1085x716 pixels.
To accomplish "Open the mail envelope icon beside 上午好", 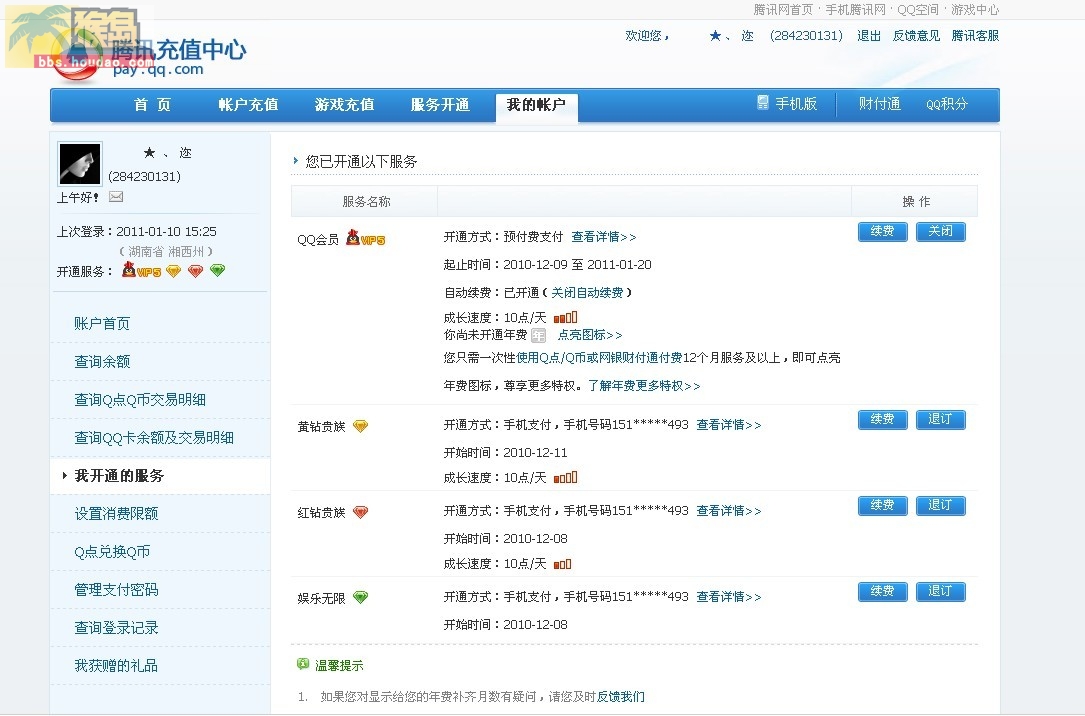I will (x=116, y=197).
